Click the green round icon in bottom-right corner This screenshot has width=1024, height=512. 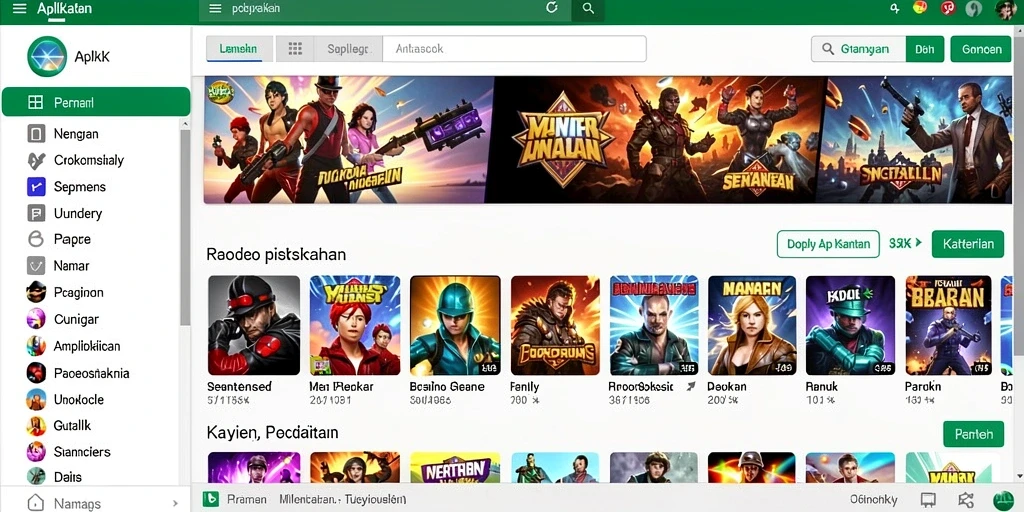1003,500
